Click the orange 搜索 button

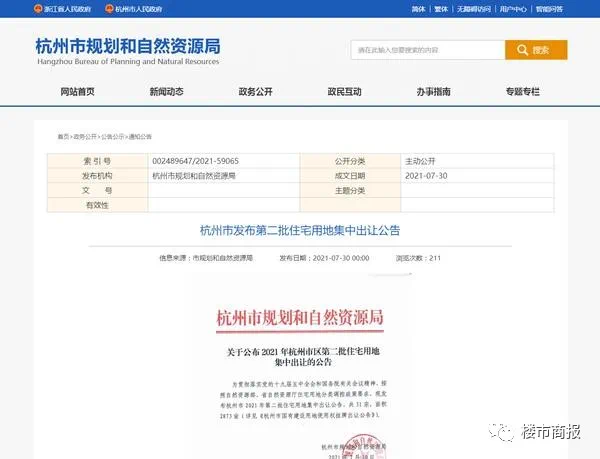tap(536, 50)
